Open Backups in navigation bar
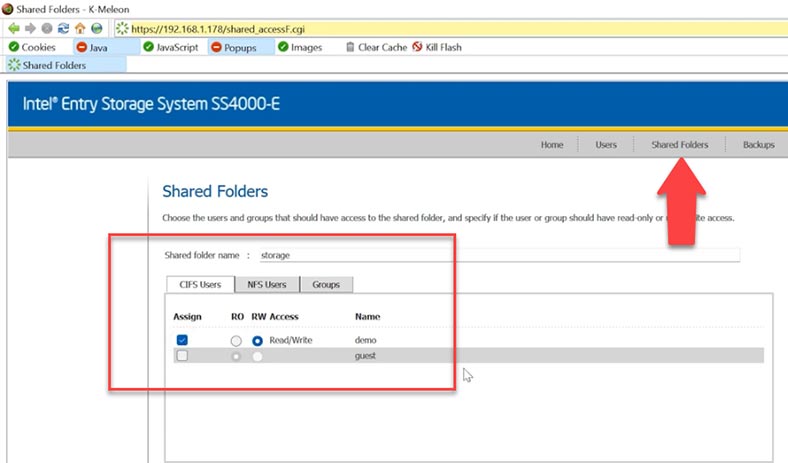 click(758, 145)
